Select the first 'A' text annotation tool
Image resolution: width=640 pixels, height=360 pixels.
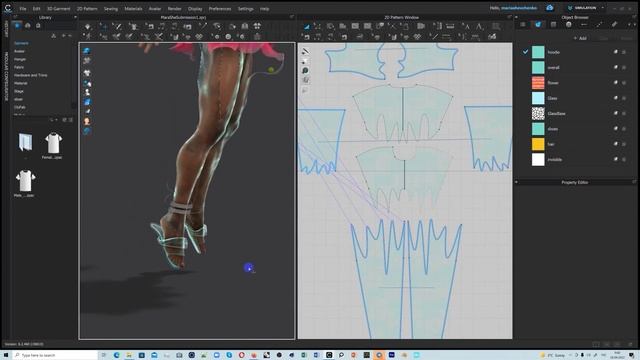466,26
